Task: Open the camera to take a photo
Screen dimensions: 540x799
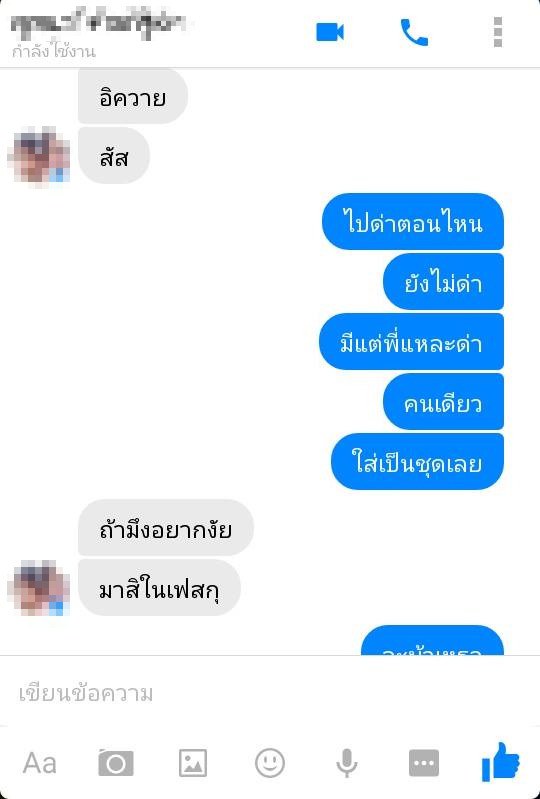Action: point(116,763)
